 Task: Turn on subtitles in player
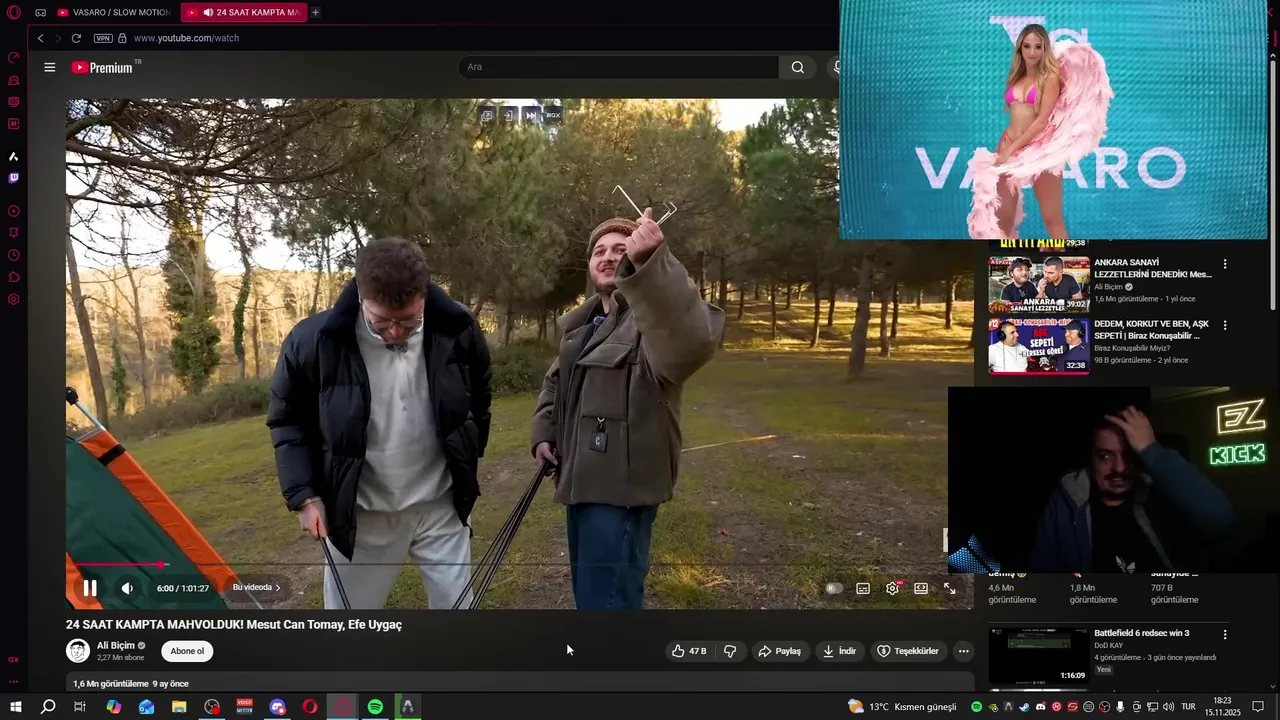pos(863,588)
